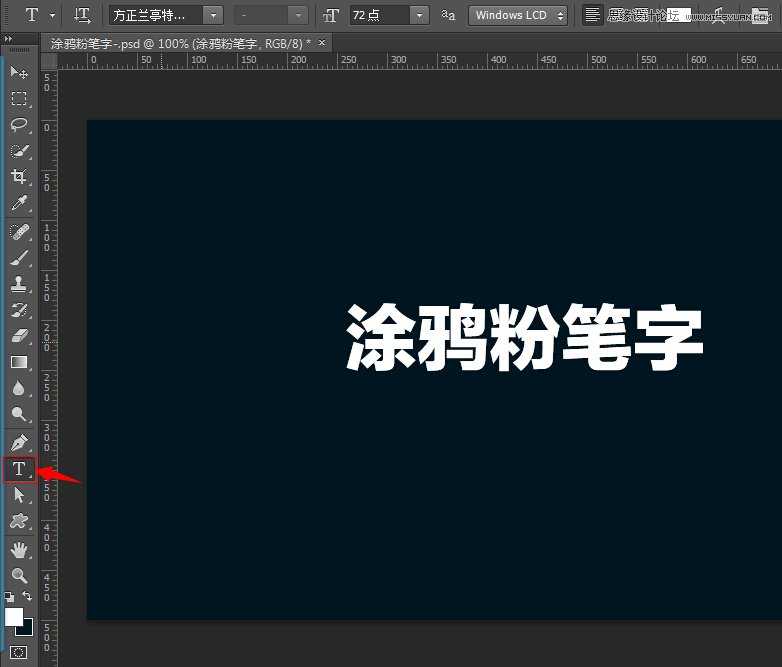The image size is (782, 667).
Task: Activate the Clone Stamp tool
Action: coord(19,283)
